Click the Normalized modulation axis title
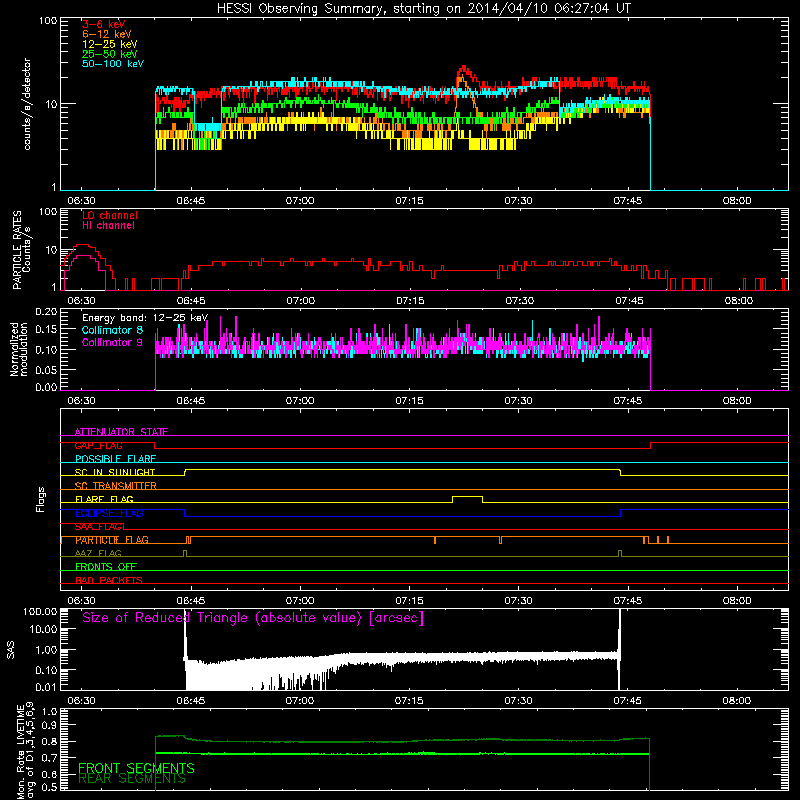The width and height of the screenshot is (800, 800). point(19,349)
